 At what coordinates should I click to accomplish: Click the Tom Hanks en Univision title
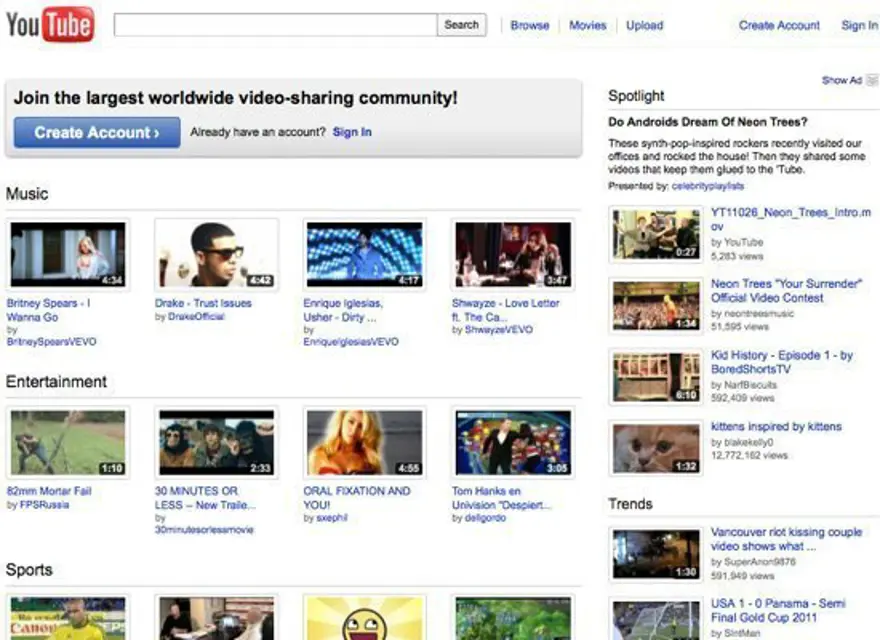click(501, 497)
